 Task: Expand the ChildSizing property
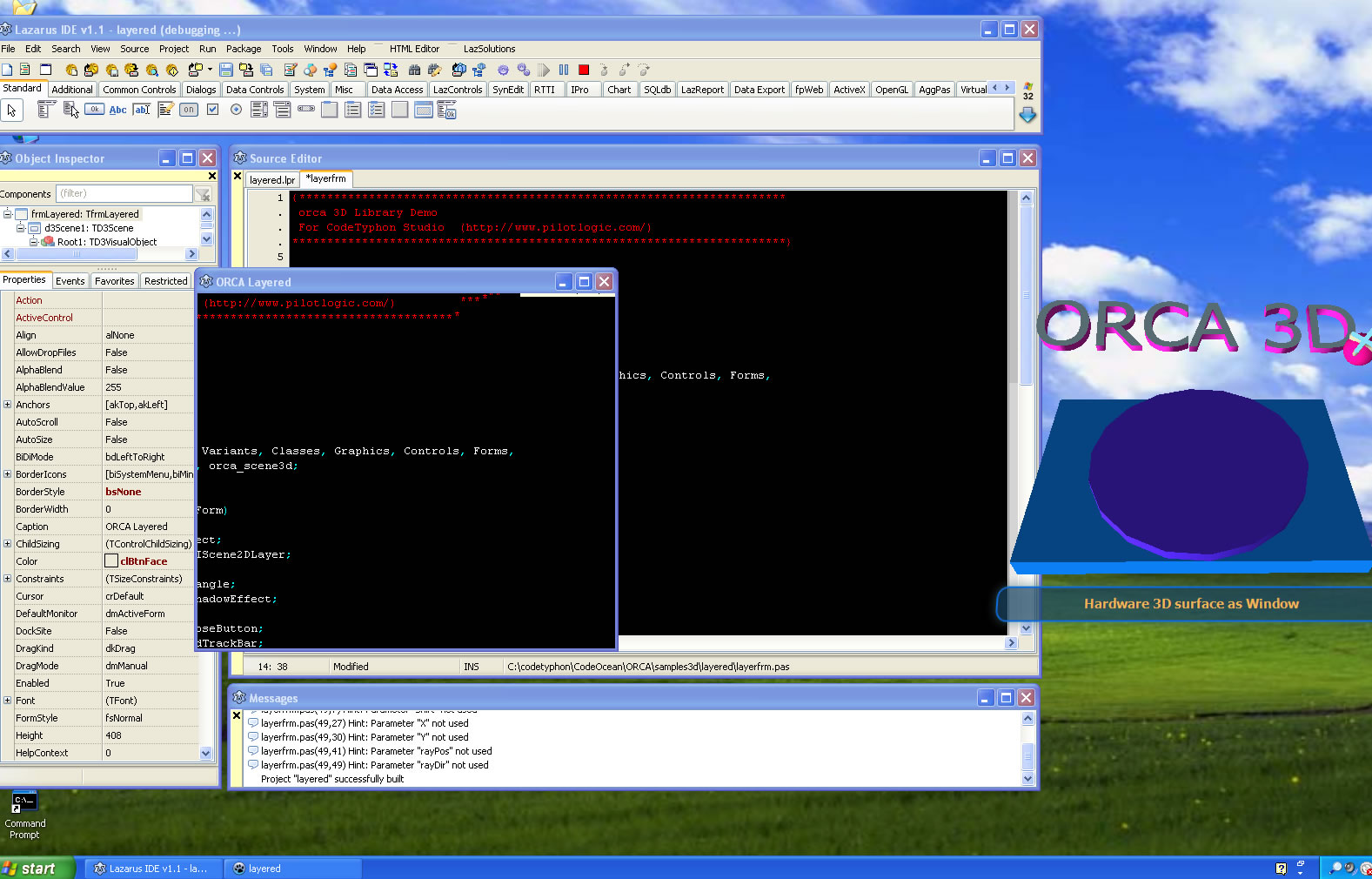click(x=7, y=544)
